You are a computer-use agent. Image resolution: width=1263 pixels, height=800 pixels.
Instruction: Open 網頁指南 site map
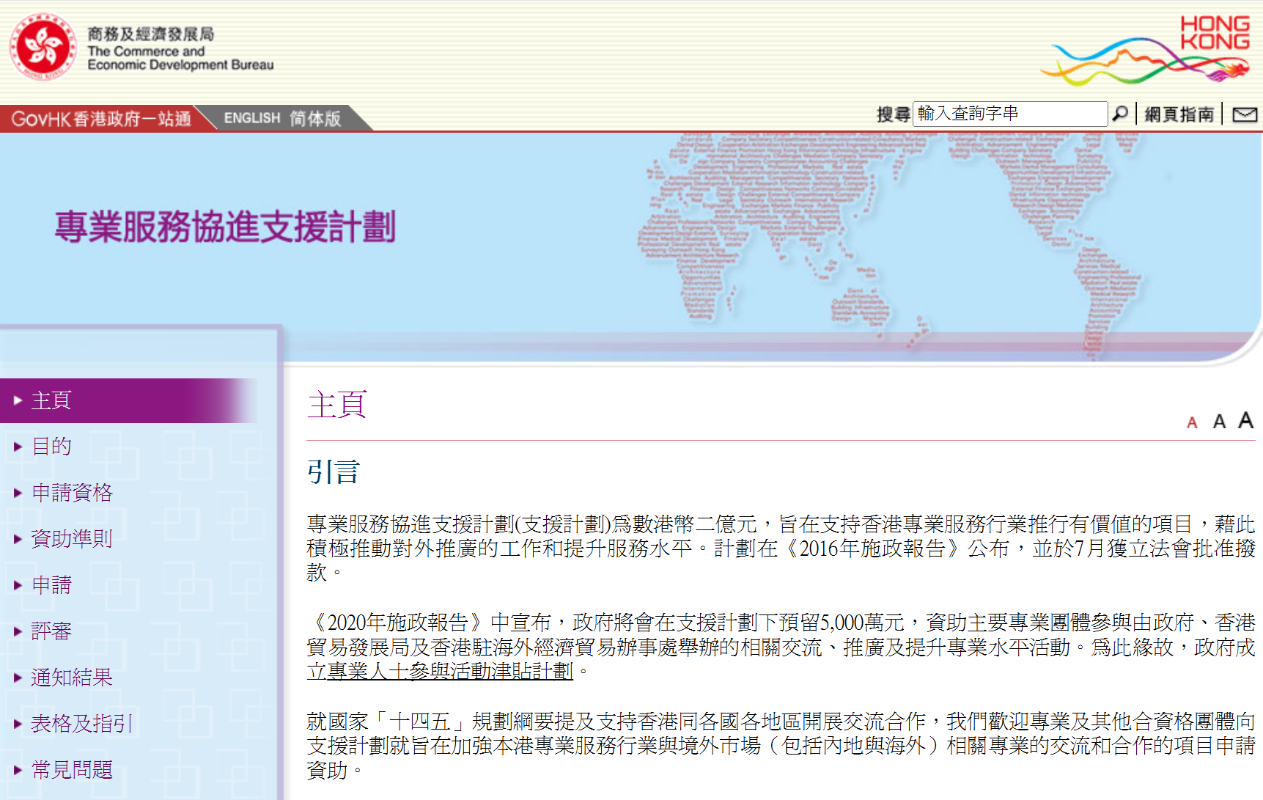click(1179, 114)
